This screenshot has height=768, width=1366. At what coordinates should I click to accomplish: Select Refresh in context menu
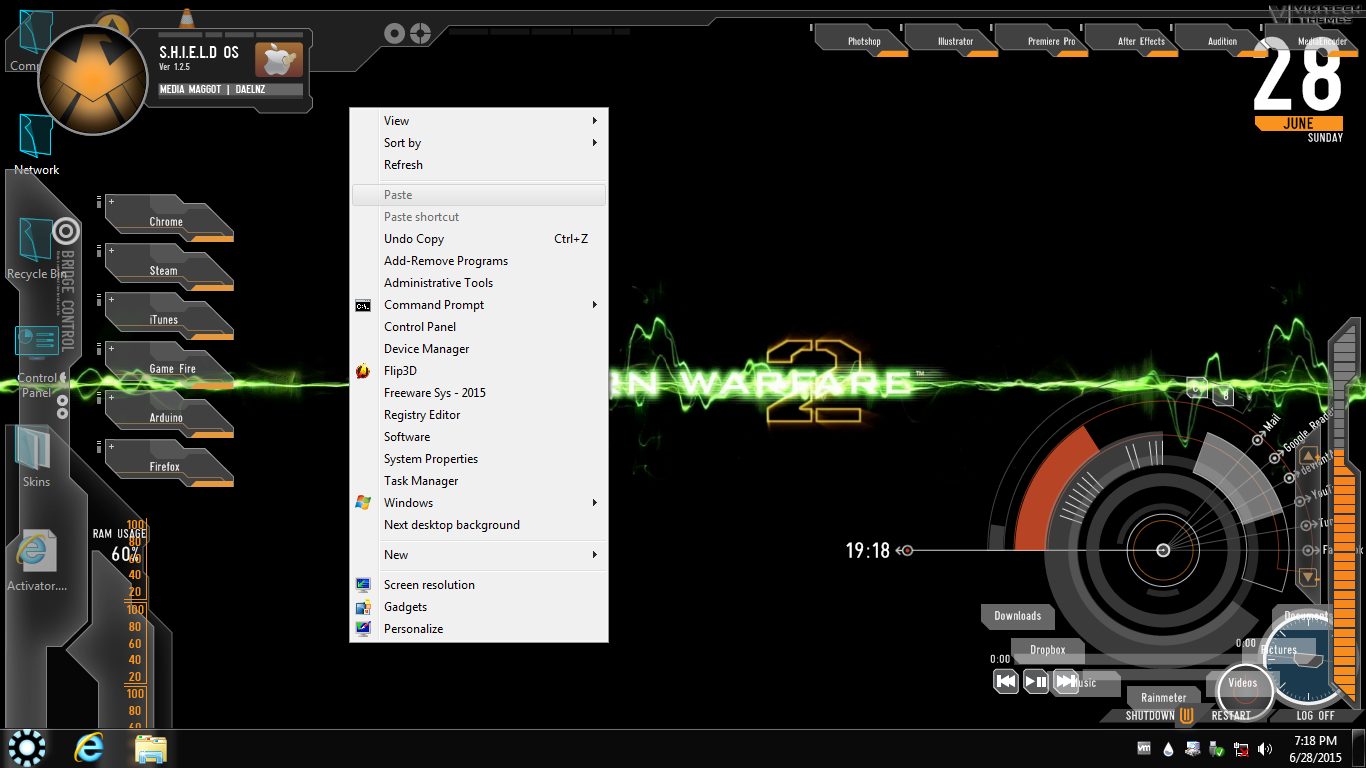pyautogui.click(x=479, y=165)
